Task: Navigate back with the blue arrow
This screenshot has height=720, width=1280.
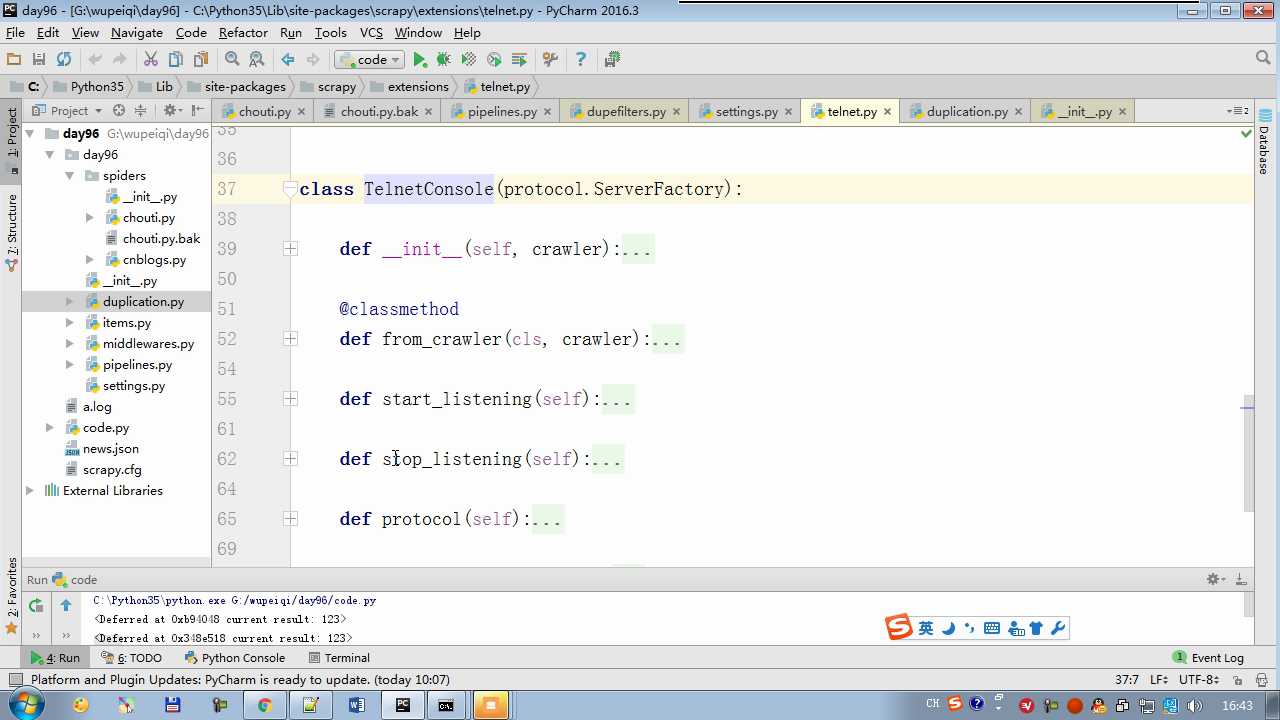Action: 288,59
